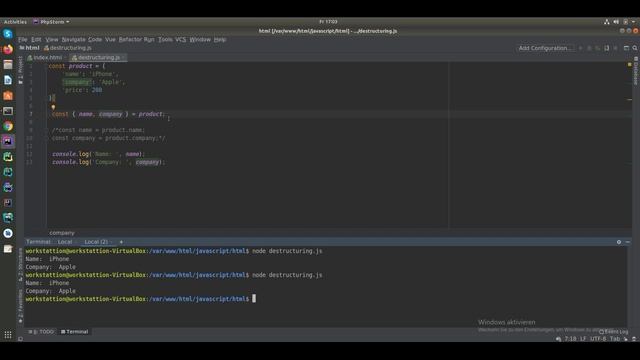Open the Window menu

pyautogui.click(x=200, y=40)
